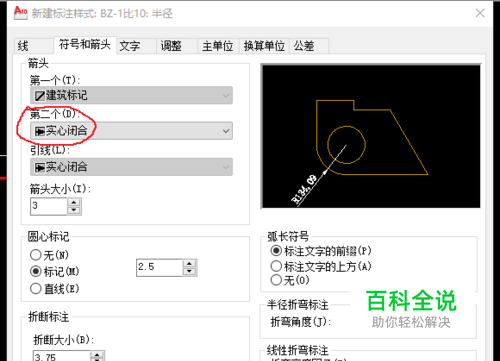Choose 无(O) arc length symbol option
500x361 pixels.
coord(290,280)
